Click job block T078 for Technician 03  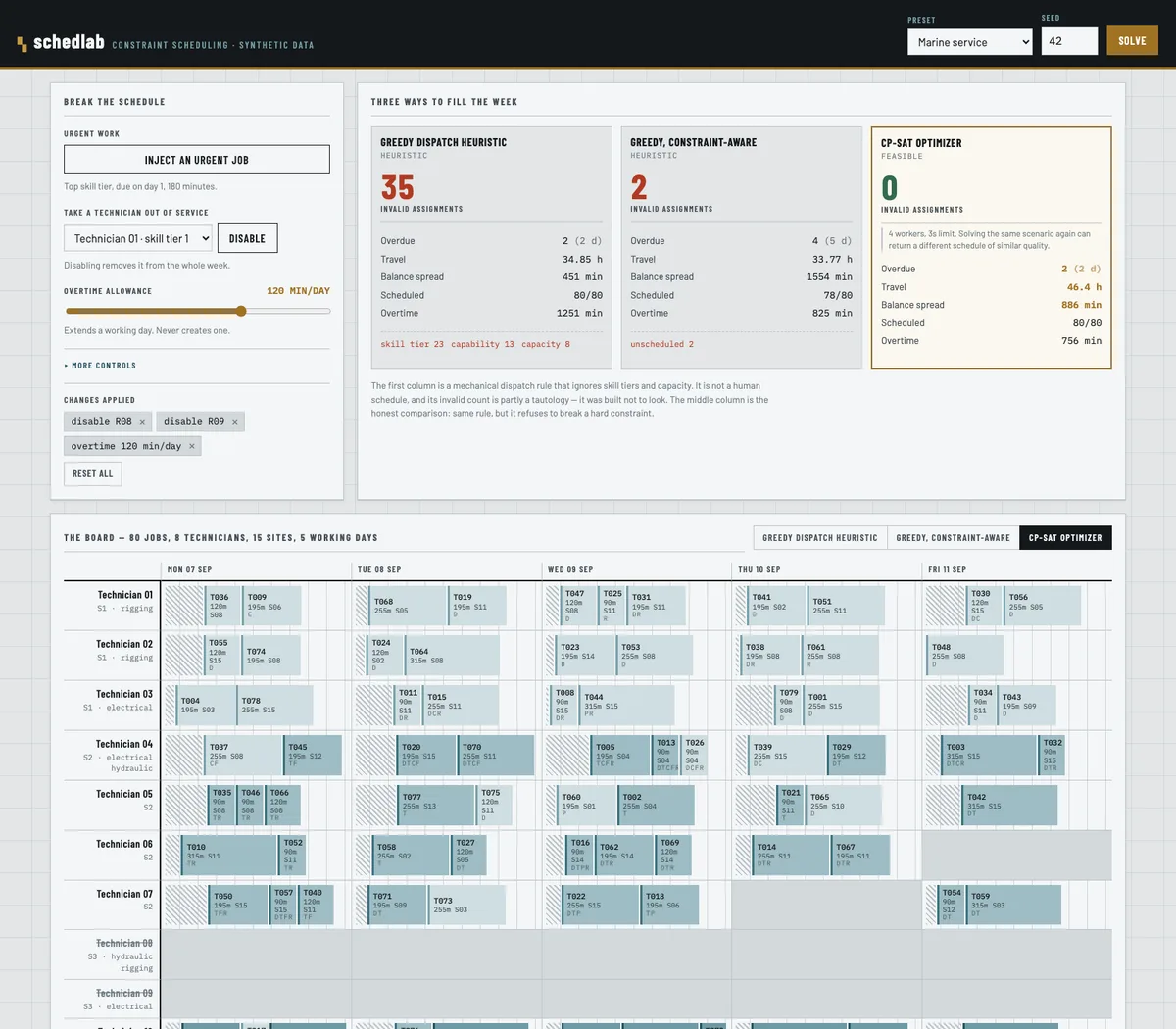coord(275,705)
